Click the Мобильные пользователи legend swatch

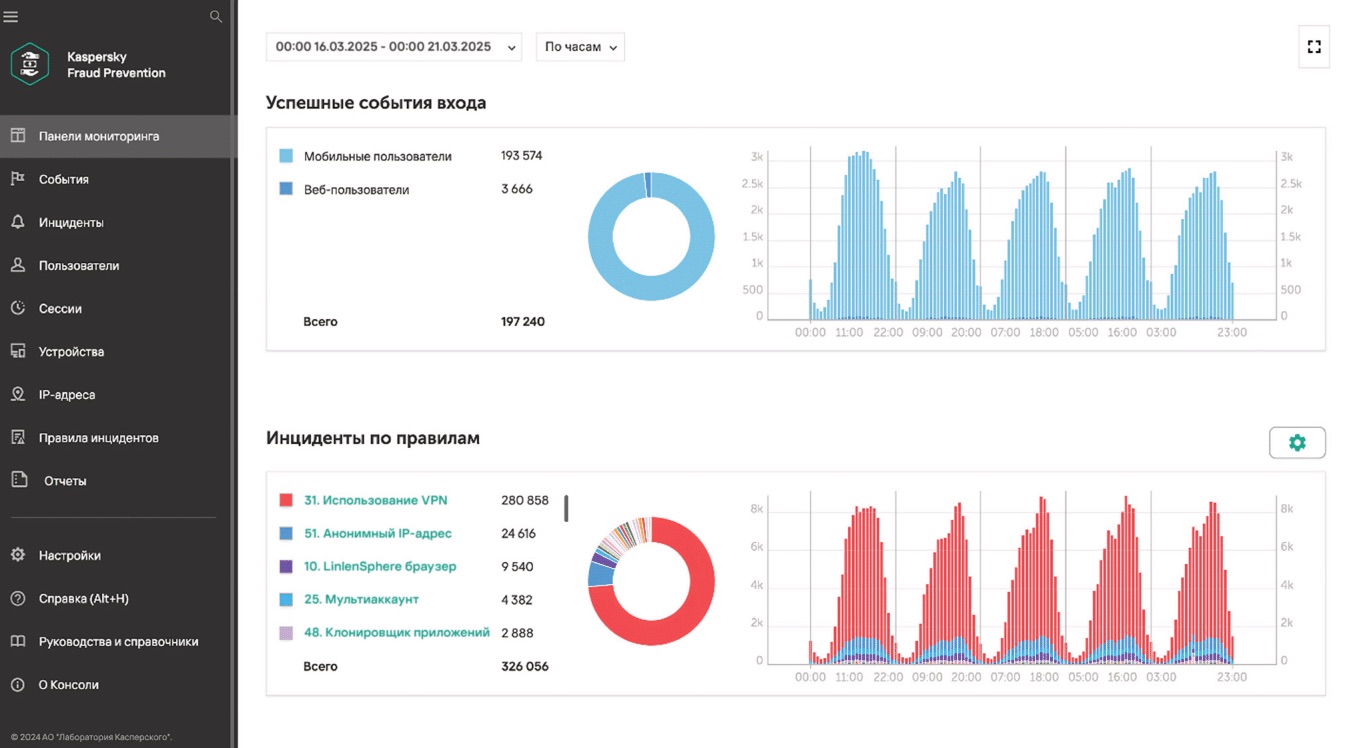(x=286, y=156)
